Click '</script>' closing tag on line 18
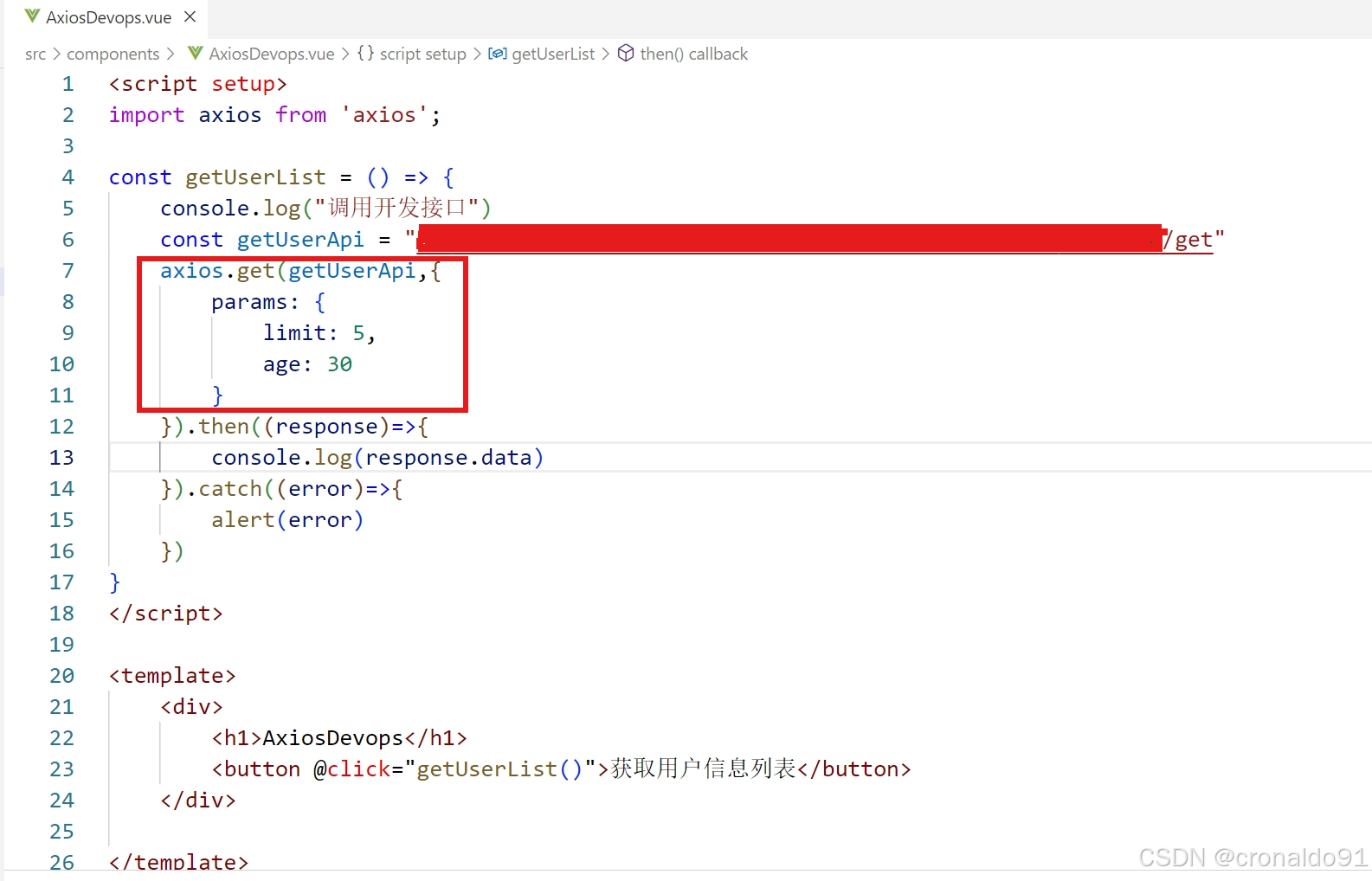The height and width of the screenshot is (881, 1372). [166, 614]
